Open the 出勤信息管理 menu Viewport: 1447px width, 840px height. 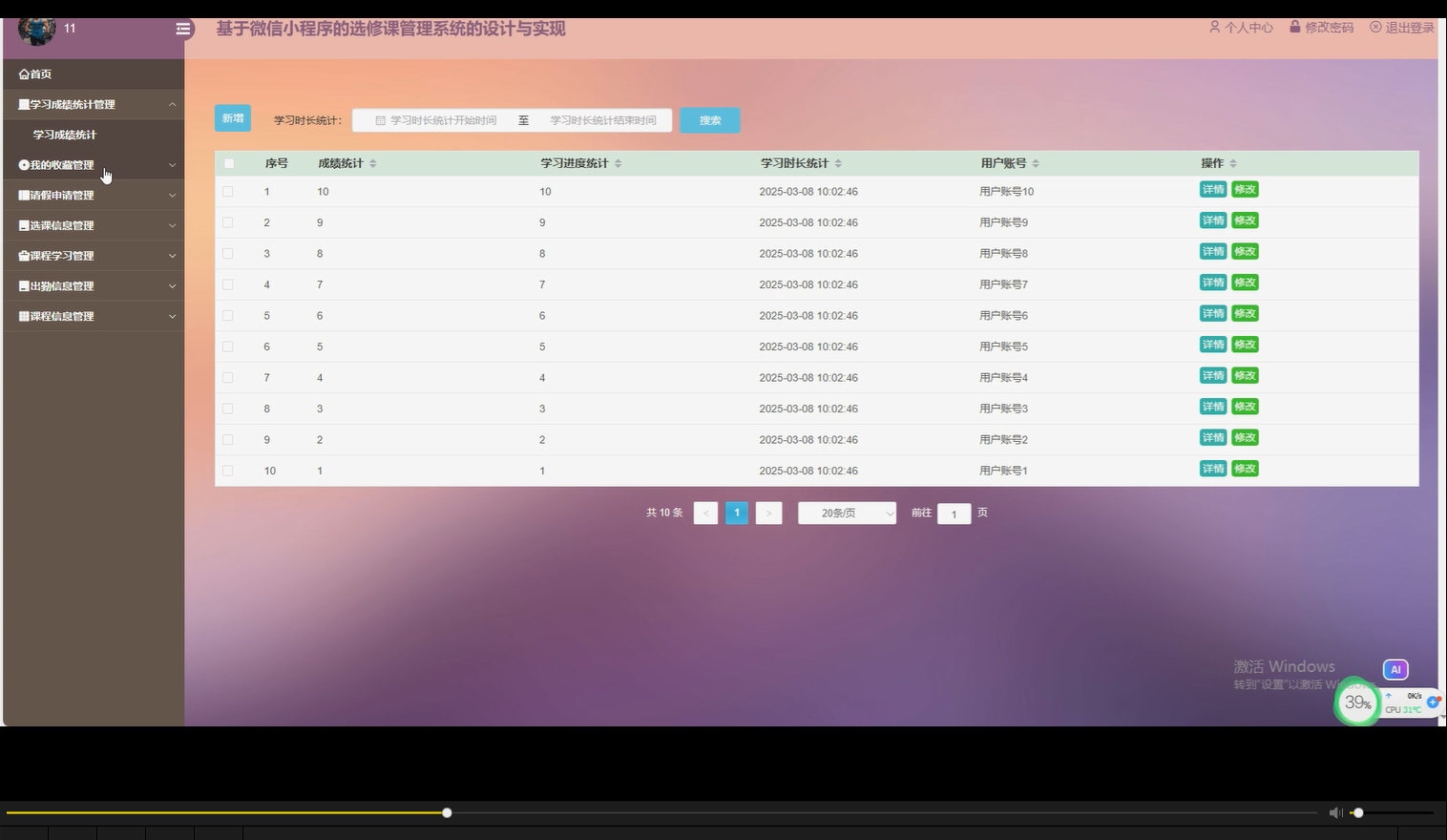[x=57, y=285]
